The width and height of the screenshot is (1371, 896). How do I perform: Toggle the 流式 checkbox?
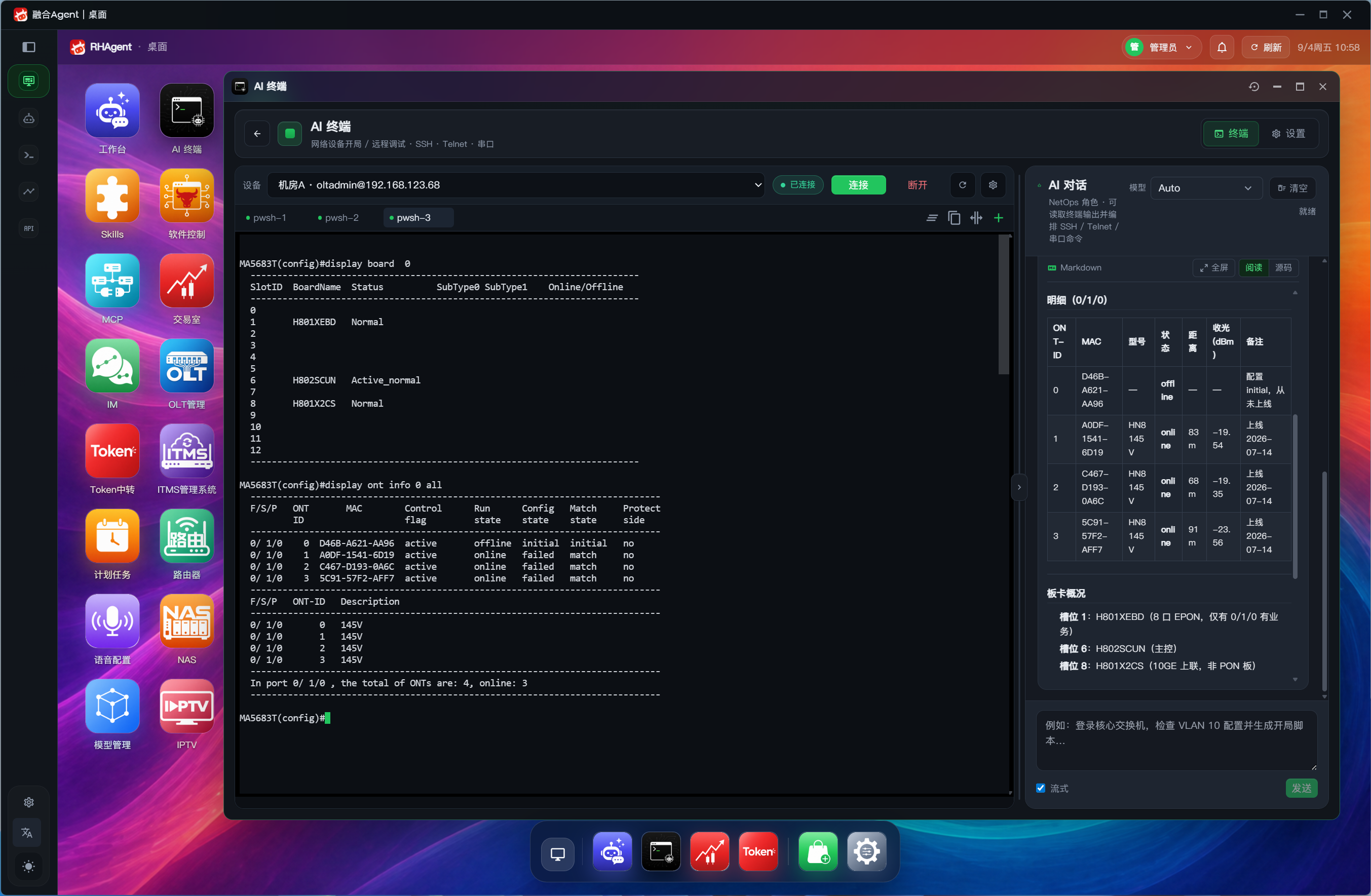point(1040,788)
